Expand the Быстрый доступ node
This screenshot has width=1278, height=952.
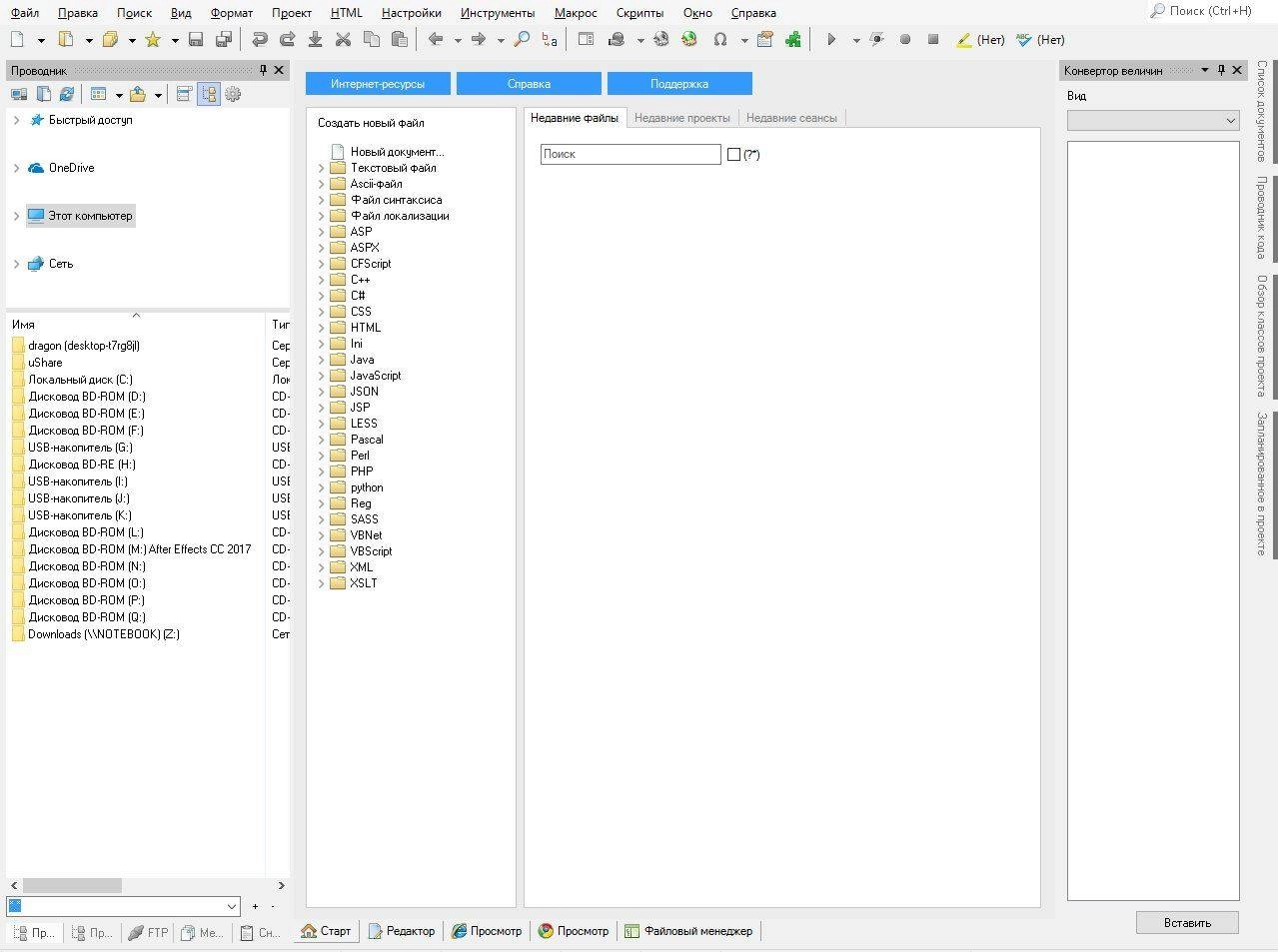pyautogui.click(x=16, y=120)
